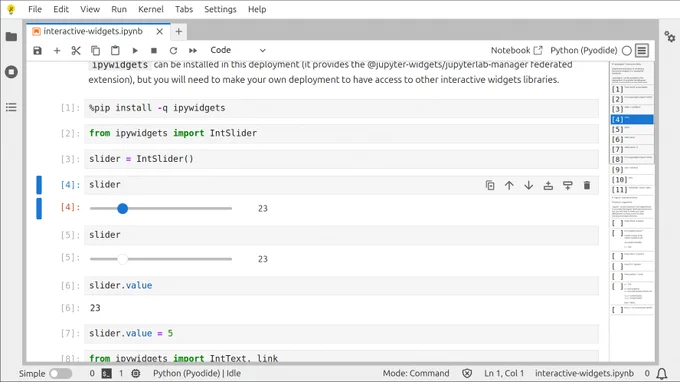Image resolution: width=680 pixels, height=382 pixels.
Task: Restart the kernel icon
Action: [x=173, y=51]
